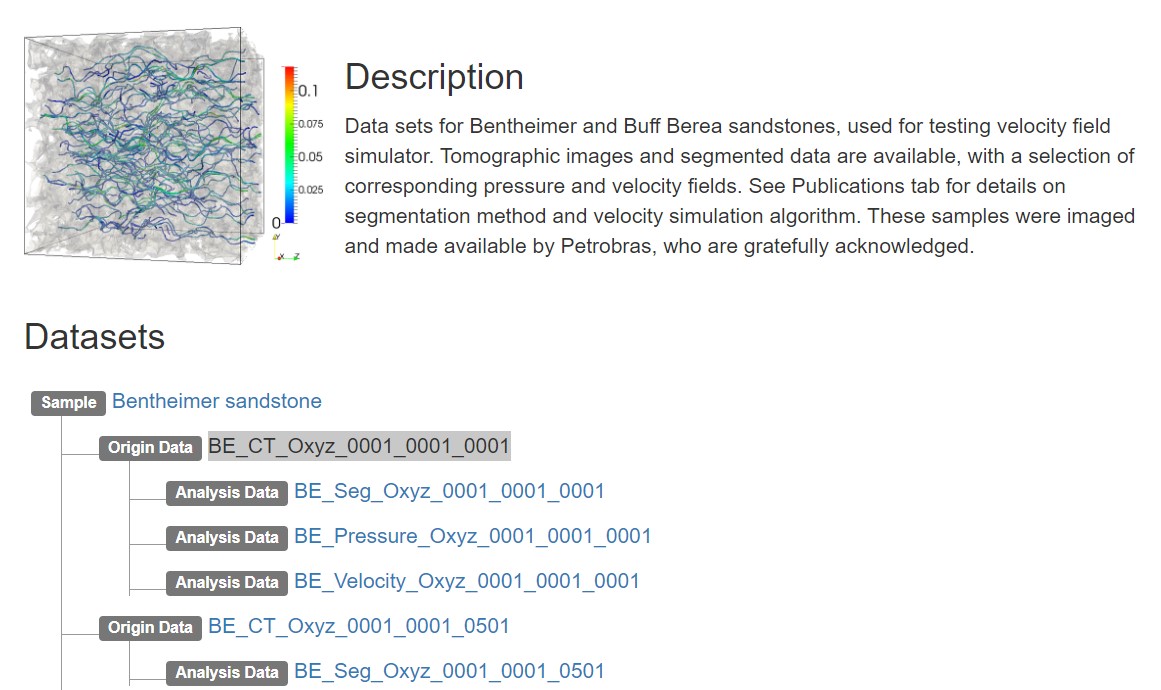
Task: Open BE_Velocity_Oxyz_0001_0001_0001 dataset
Action: [x=466, y=582]
